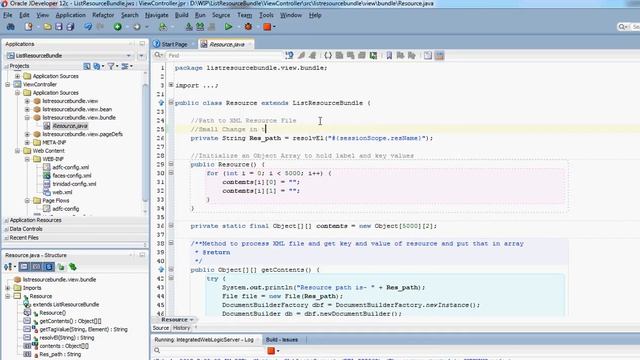Screen dimensions: 640x360
Task: Open the sort options dropdown in Structure
Action: click(x=10, y=267)
